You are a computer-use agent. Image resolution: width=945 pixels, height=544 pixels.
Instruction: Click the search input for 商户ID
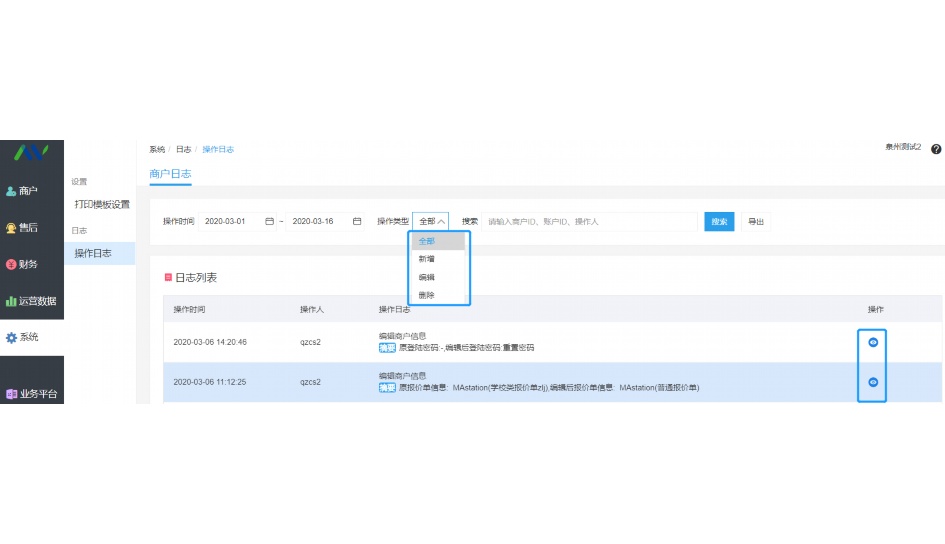[x=590, y=221]
